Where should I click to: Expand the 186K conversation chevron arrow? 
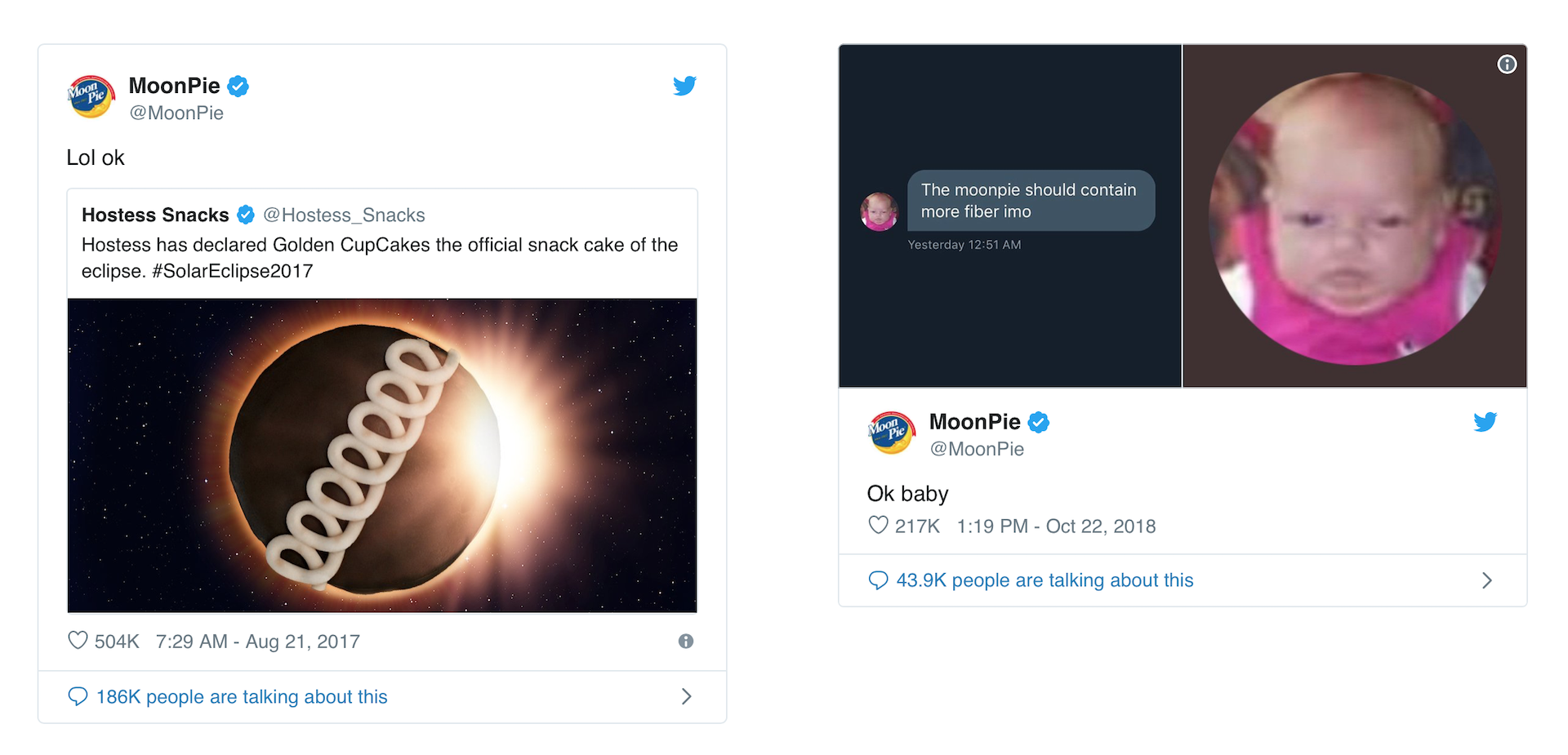(x=686, y=696)
